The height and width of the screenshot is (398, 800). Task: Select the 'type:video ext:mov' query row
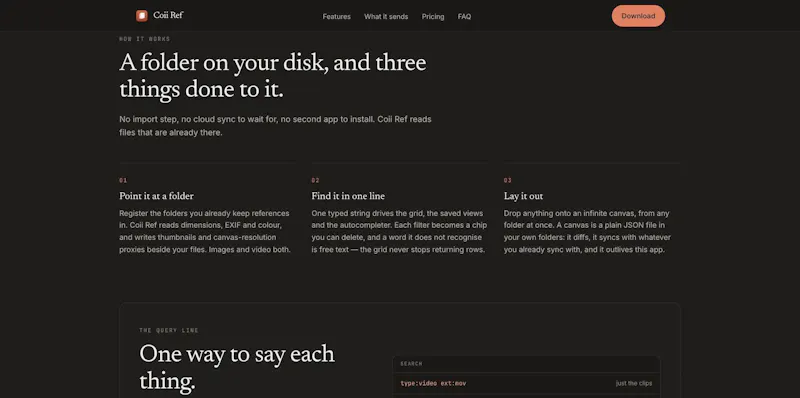526,383
